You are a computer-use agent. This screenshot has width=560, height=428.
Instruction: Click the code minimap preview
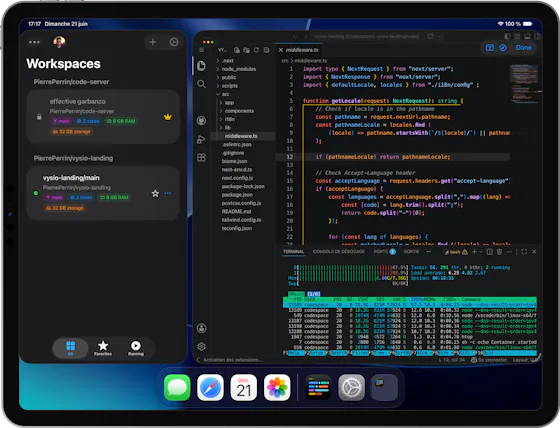click(x=524, y=84)
